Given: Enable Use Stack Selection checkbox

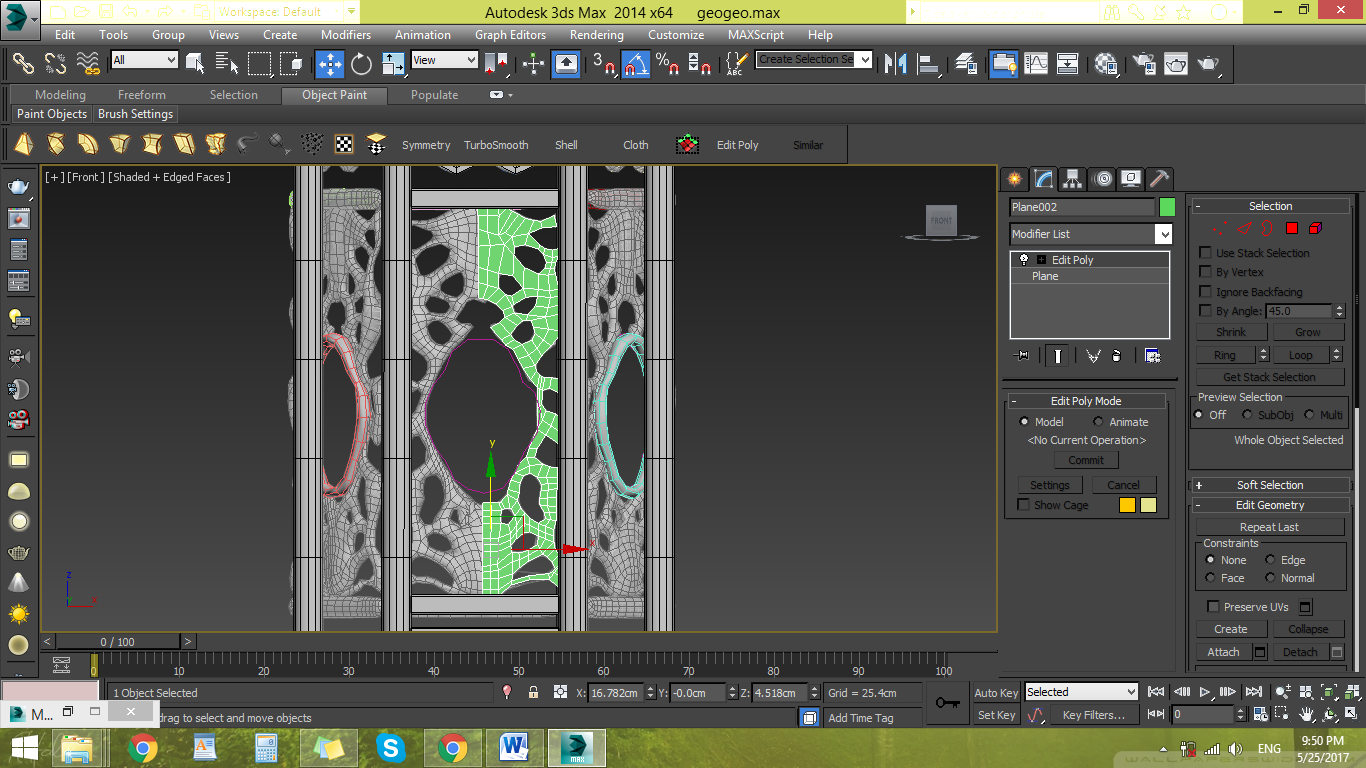Looking at the screenshot, I should [x=1206, y=253].
